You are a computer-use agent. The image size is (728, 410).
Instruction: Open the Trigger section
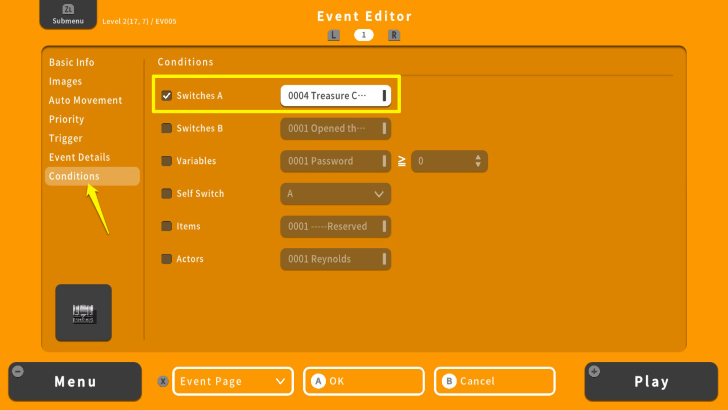(x=65, y=138)
